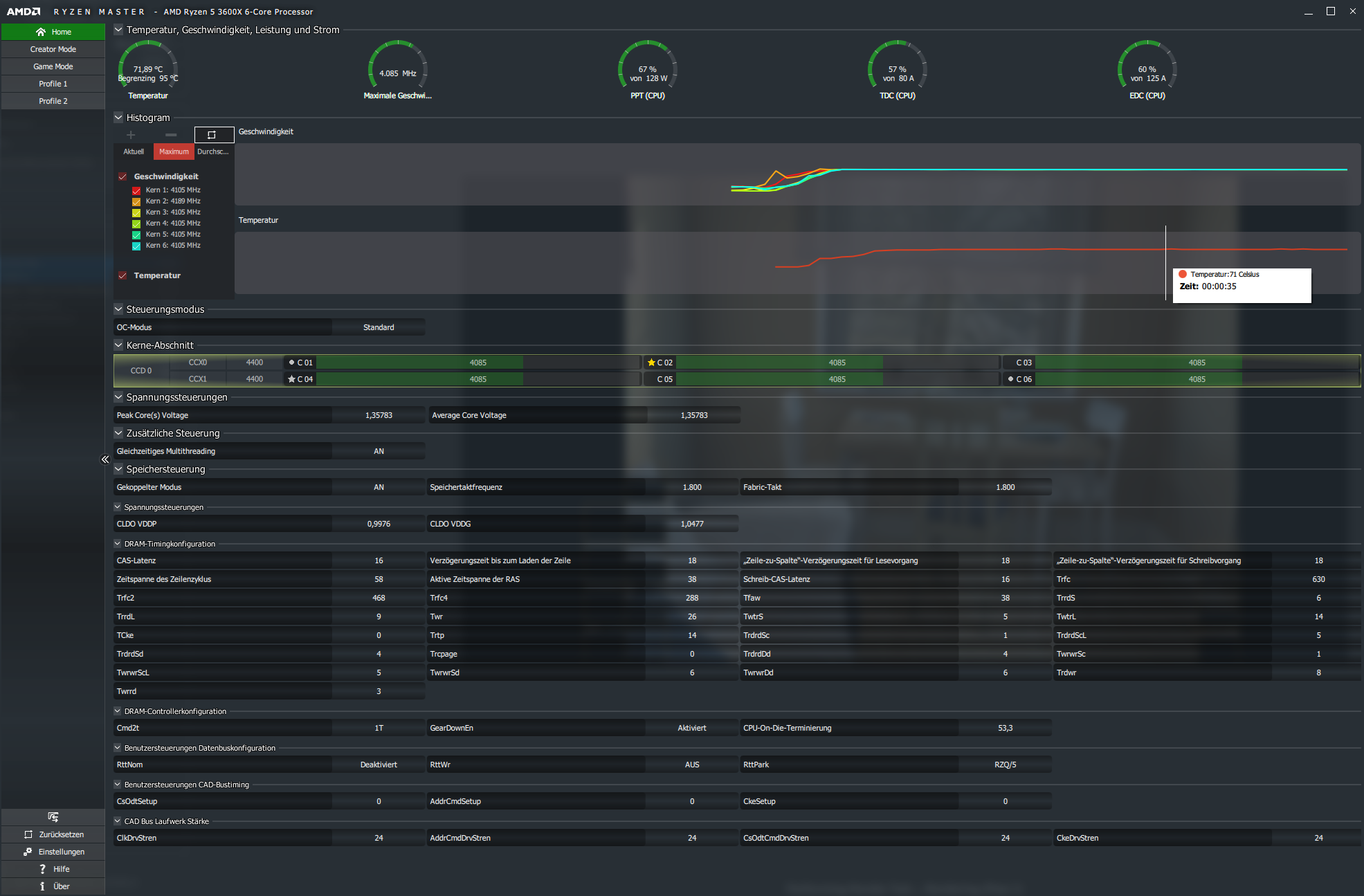Open Creator Mode in sidebar
The width and height of the screenshot is (1364, 896).
pos(53,49)
